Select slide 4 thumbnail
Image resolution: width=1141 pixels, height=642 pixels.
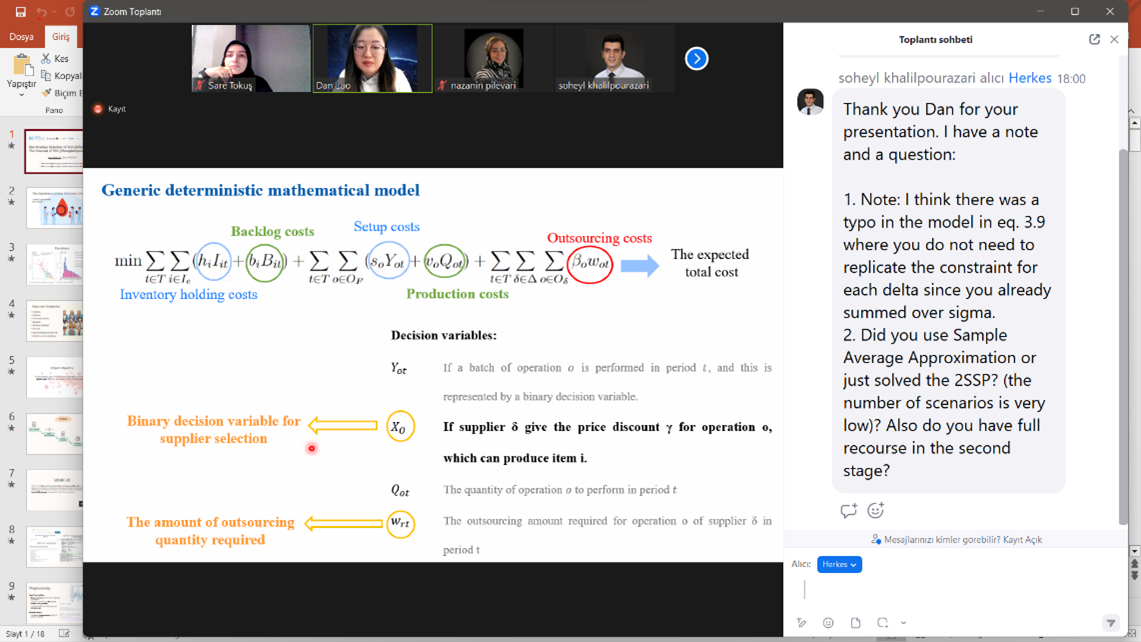pyautogui.click(x=54, y=321)
